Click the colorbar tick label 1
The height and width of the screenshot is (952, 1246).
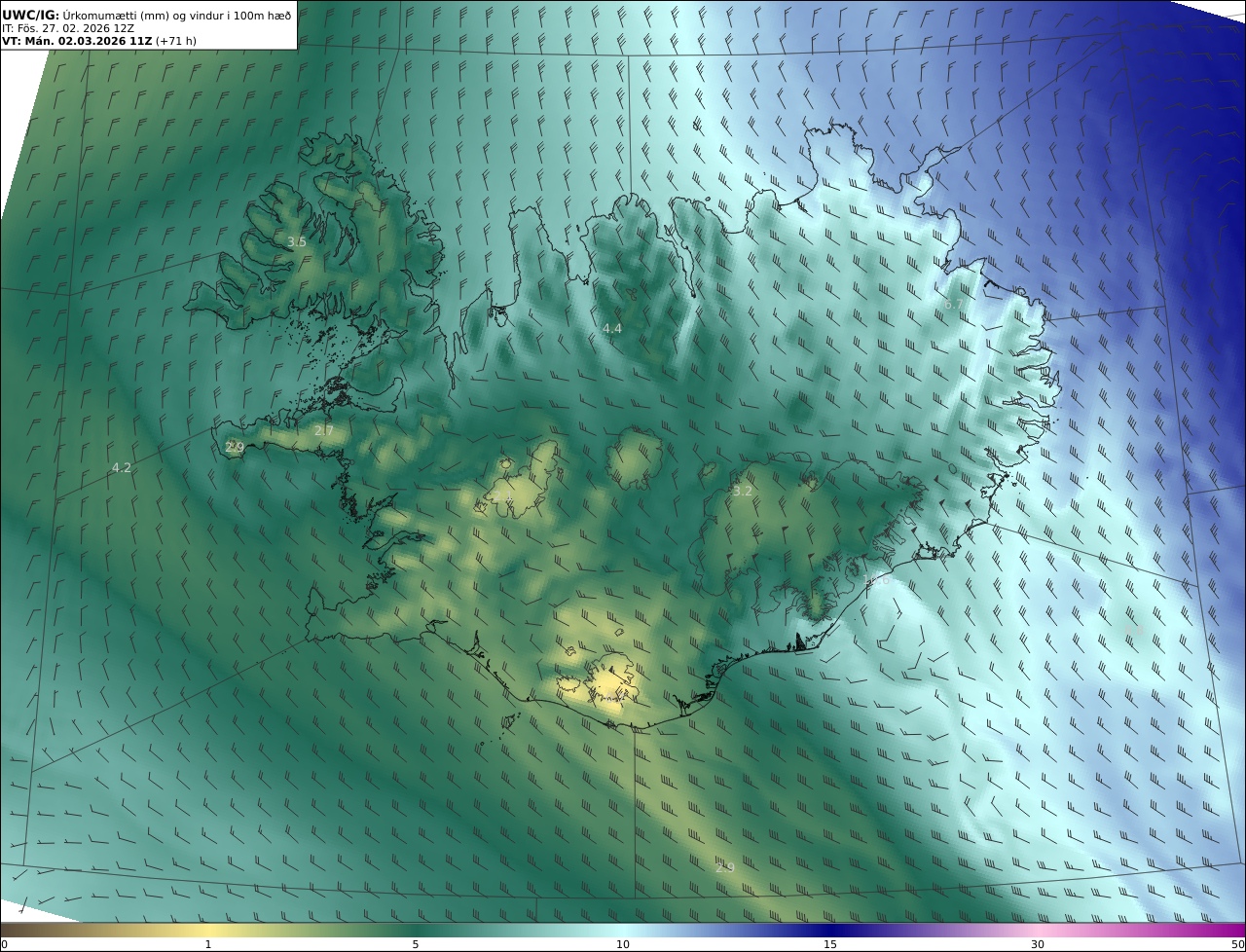[207, 944]
